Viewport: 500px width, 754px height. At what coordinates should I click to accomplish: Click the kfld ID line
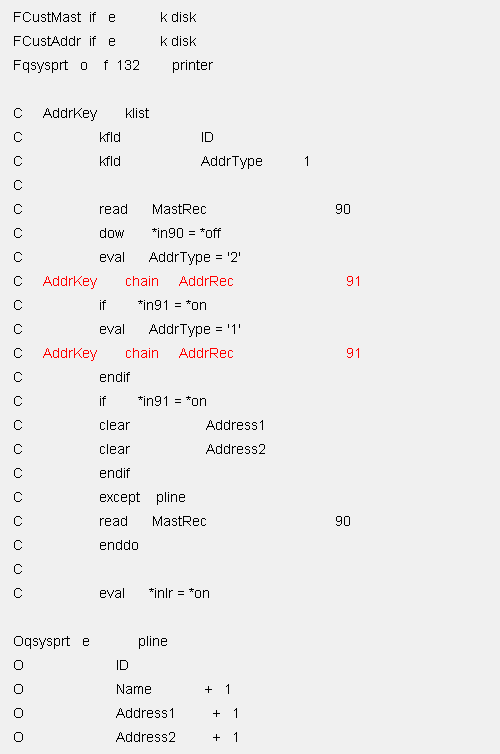113,138
